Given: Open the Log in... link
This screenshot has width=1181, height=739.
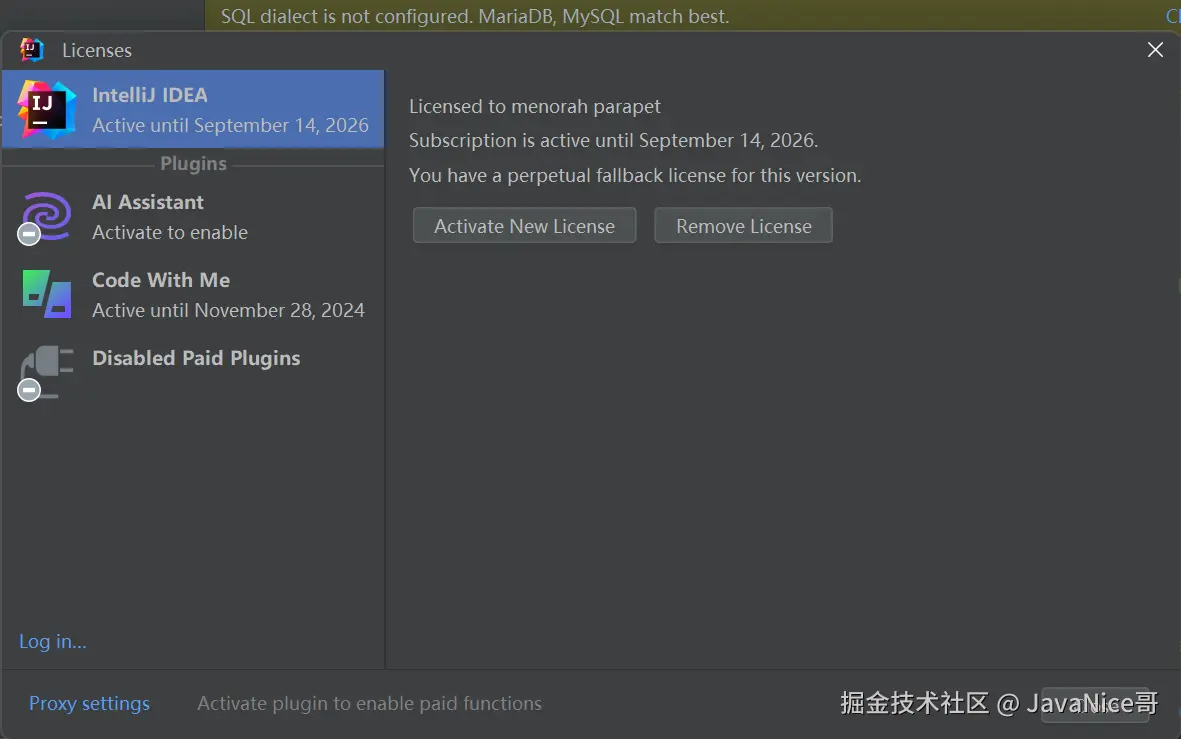Looking at the screenshot, I should [x=53, y=641].
